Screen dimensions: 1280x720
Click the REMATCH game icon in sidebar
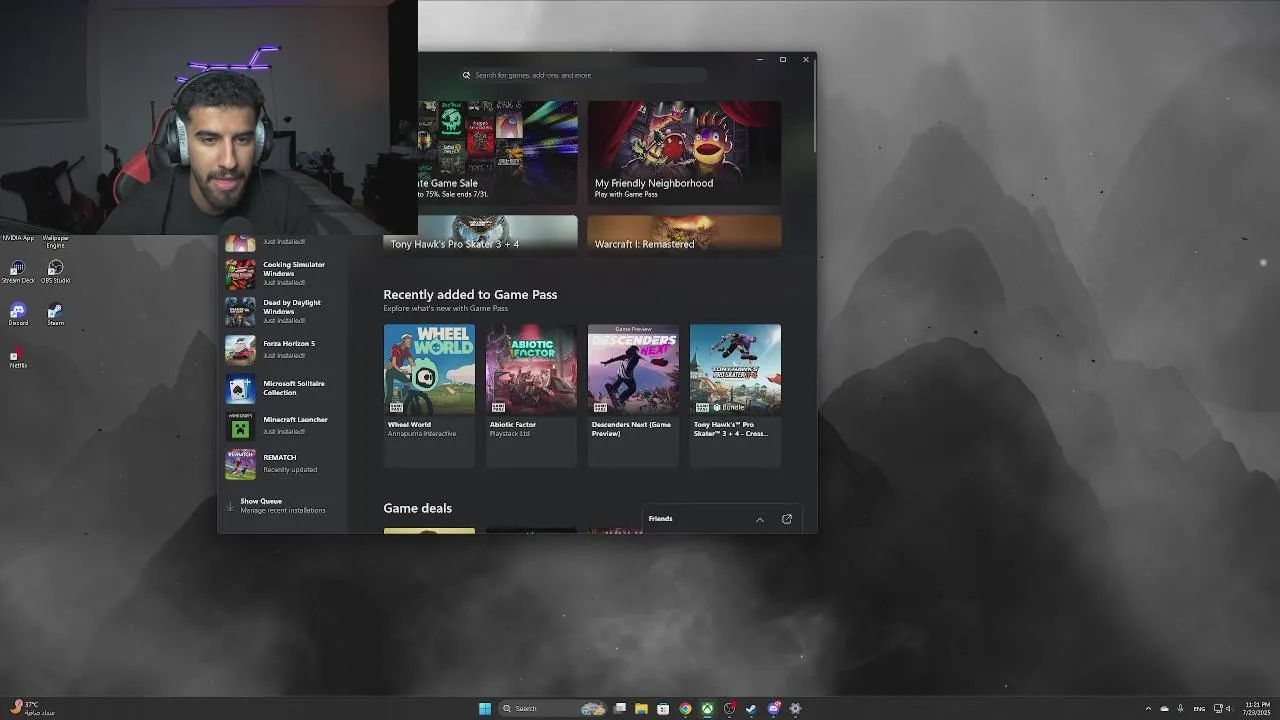[x=240, y=464]
